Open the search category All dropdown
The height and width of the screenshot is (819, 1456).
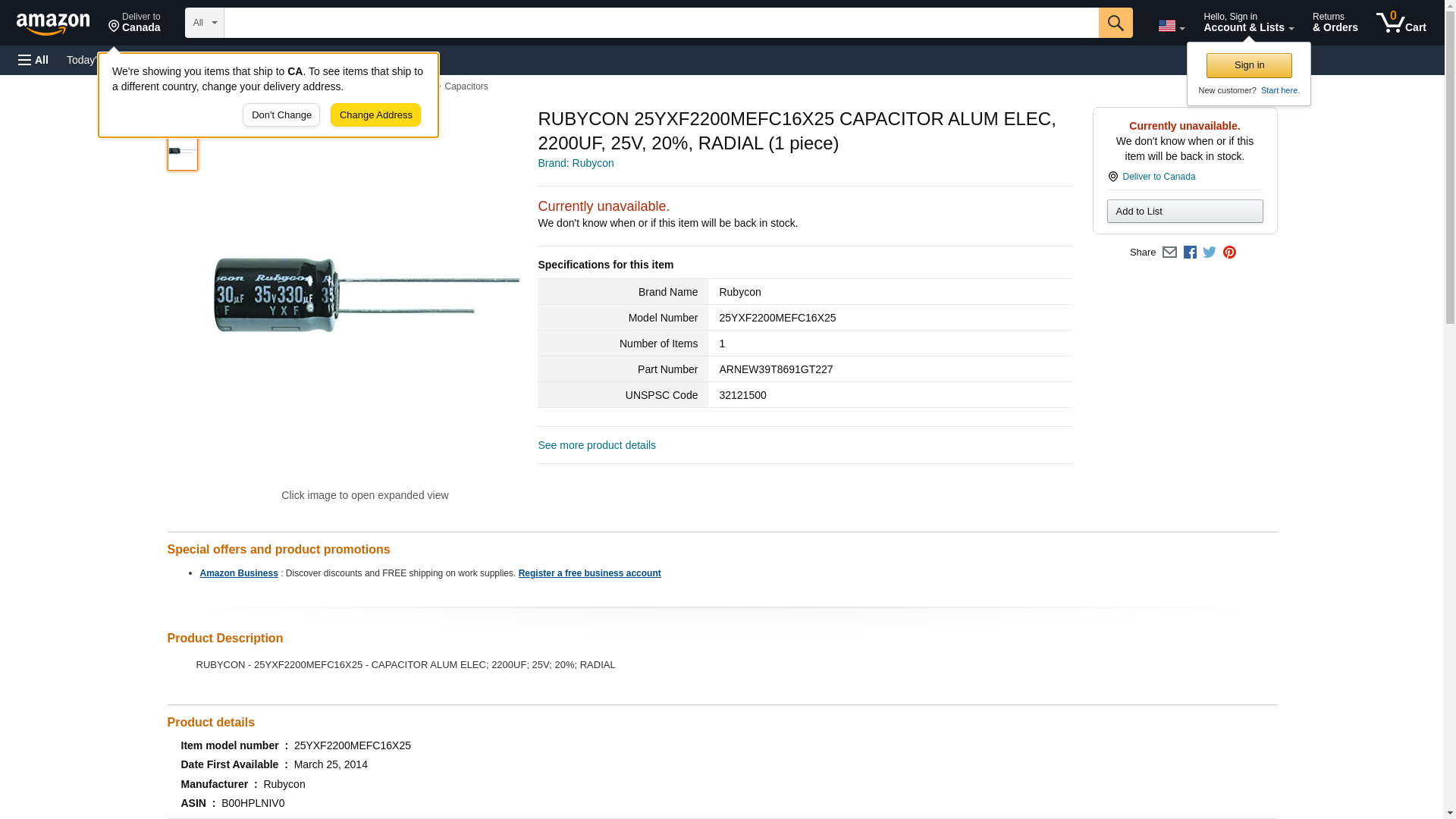(204, 23)
